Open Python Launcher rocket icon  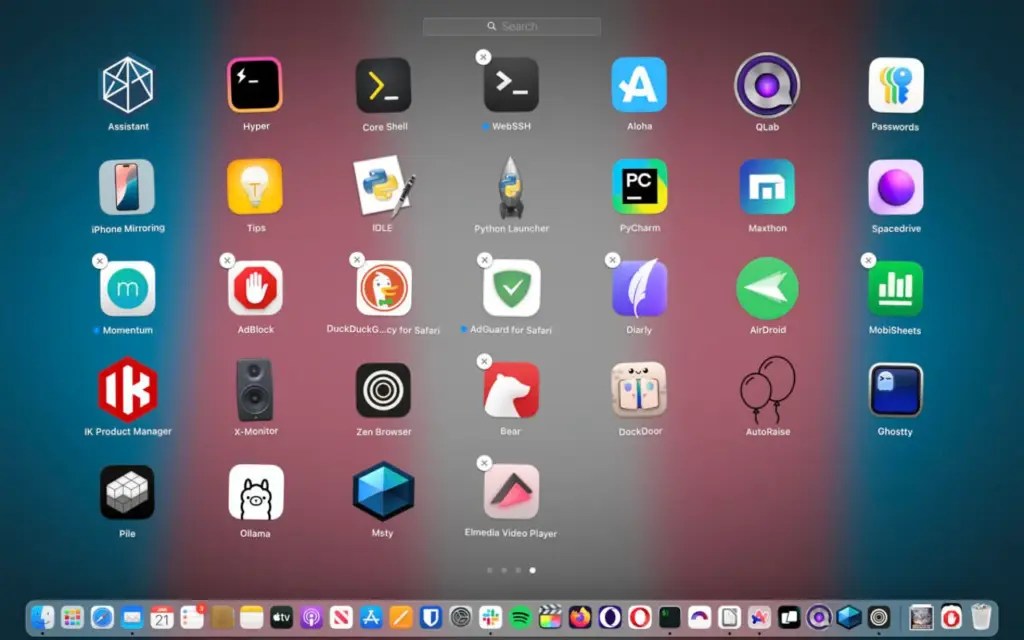tap(510, 187)
